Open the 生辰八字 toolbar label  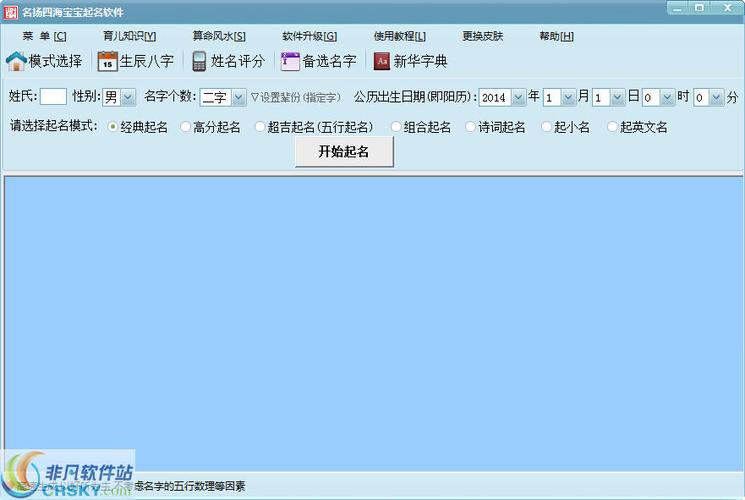(x=147, y=61)
